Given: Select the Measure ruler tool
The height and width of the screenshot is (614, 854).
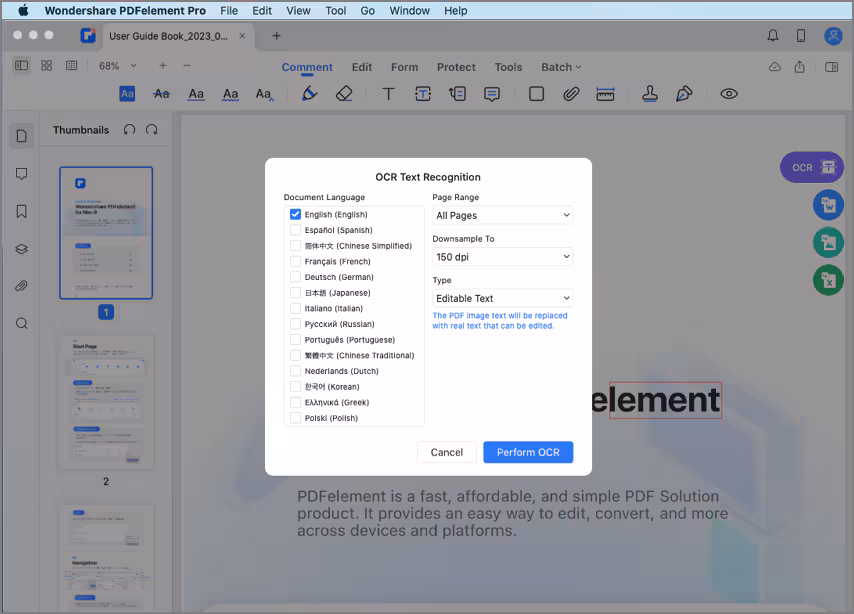Looking at the screenshot, I should tap(605, 94).
